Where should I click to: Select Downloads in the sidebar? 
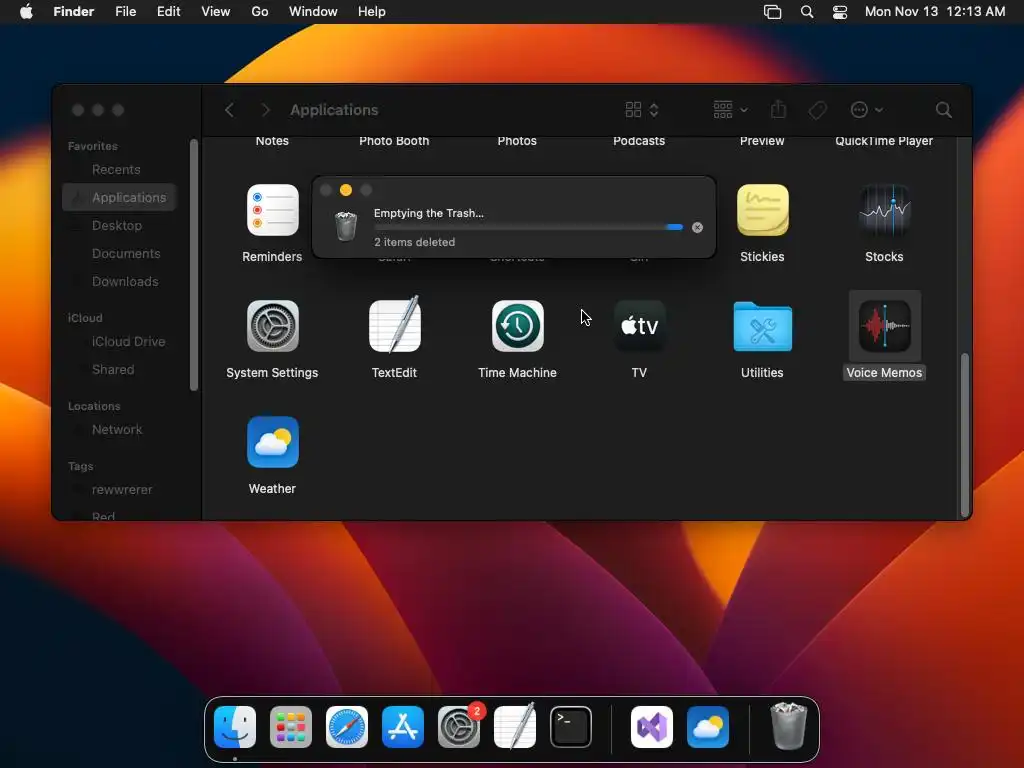pyautogui.click(x=120, y=281)
